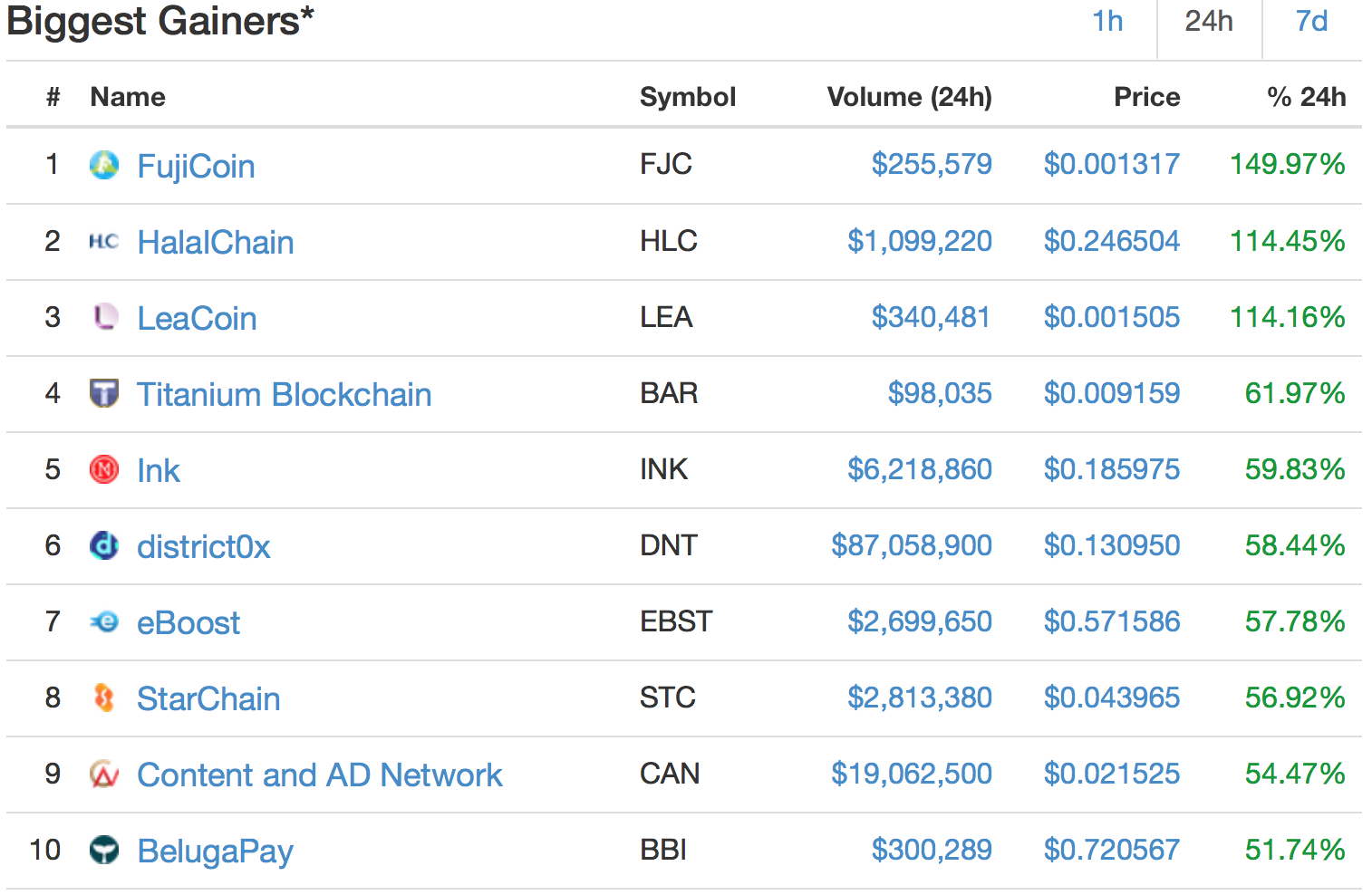This screenshot has height=895, width=1372.
Task: Click the Content and AD Network icon
Action: coord(104,774)
